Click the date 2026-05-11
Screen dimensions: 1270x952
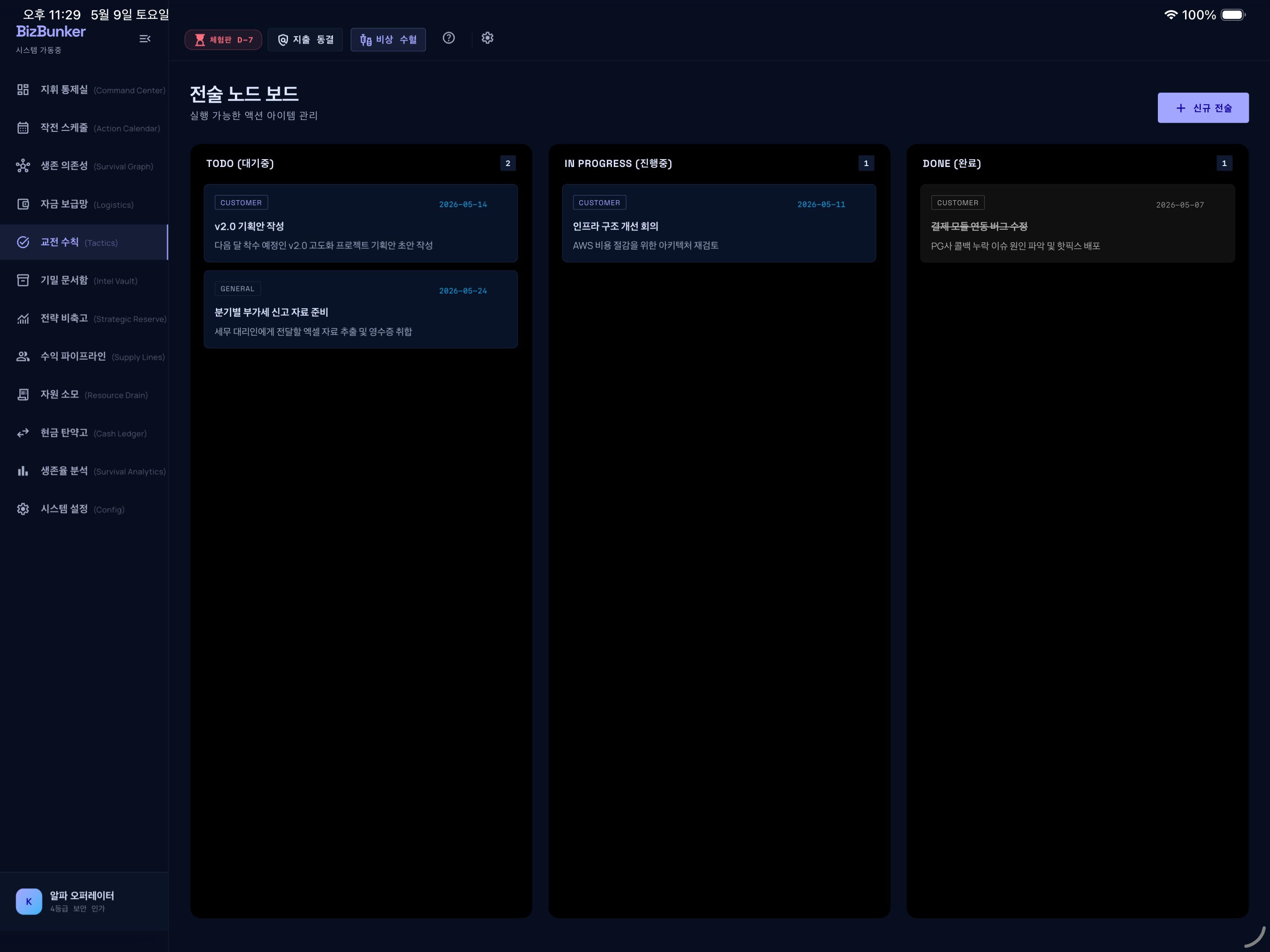point(821,204)
